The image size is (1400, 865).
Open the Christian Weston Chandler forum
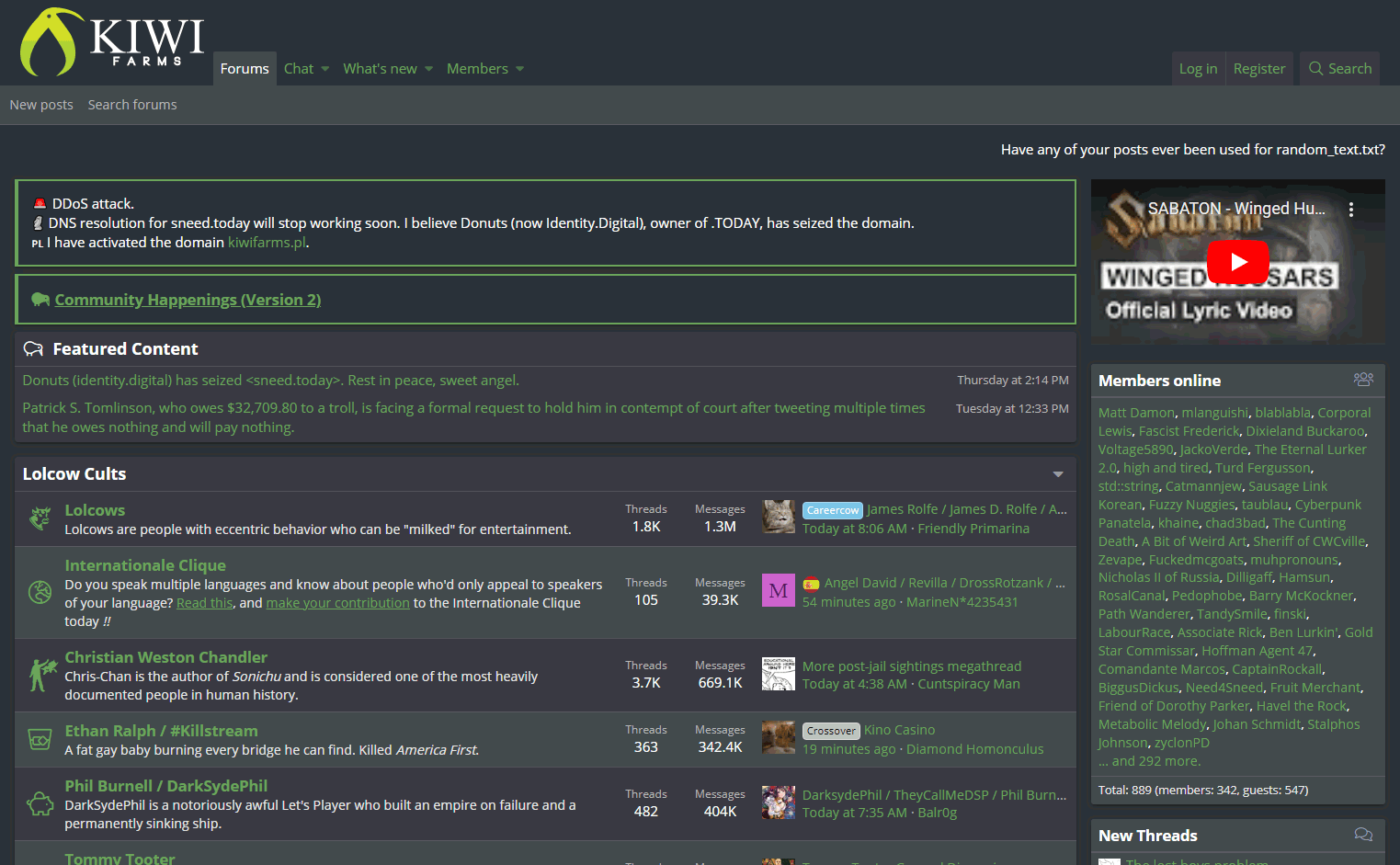(165, 657)
